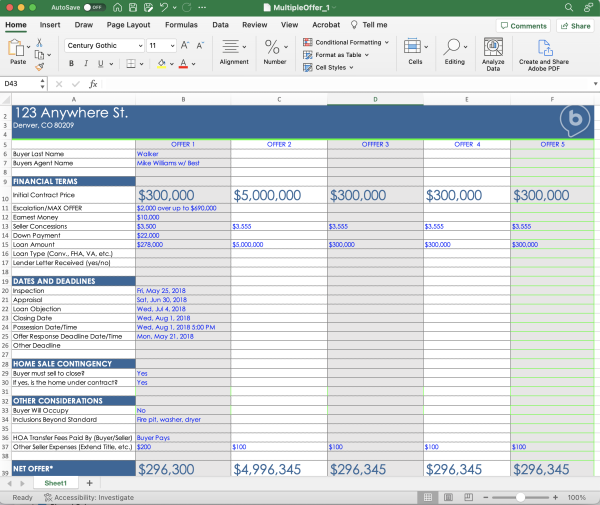Open the Comments pane button

pyautogui.click(x=524, y=25)
